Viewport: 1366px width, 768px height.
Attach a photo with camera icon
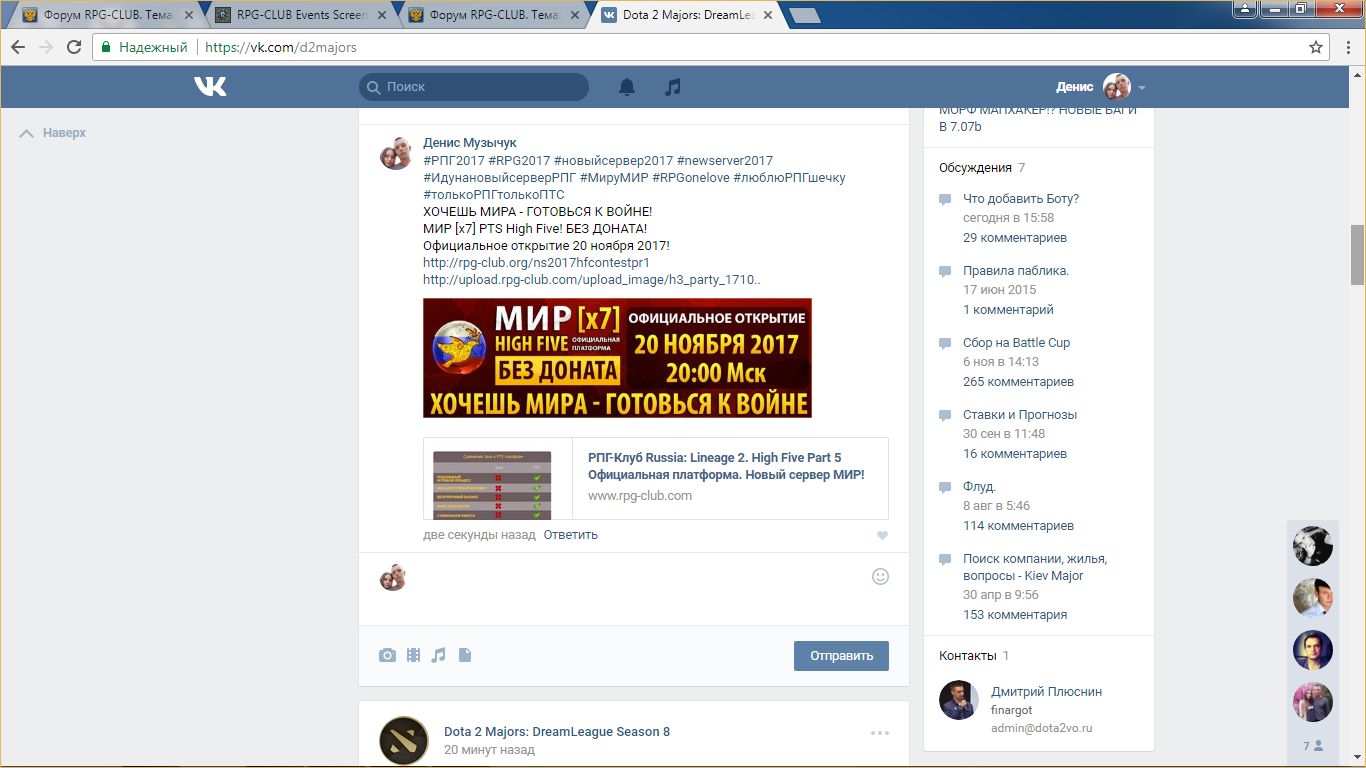click(387, 655)
